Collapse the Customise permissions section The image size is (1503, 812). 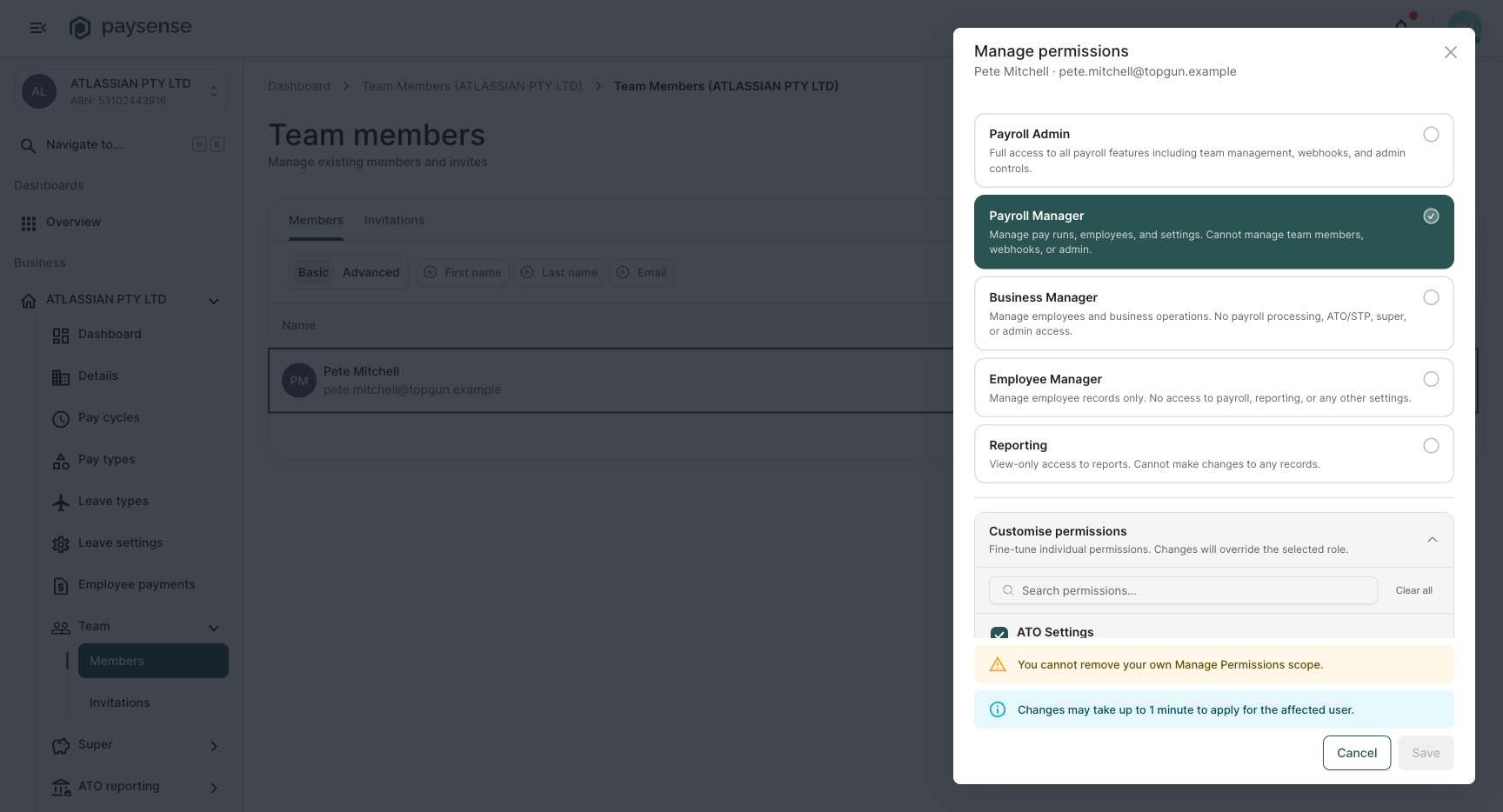click(x=1432, y=540)
